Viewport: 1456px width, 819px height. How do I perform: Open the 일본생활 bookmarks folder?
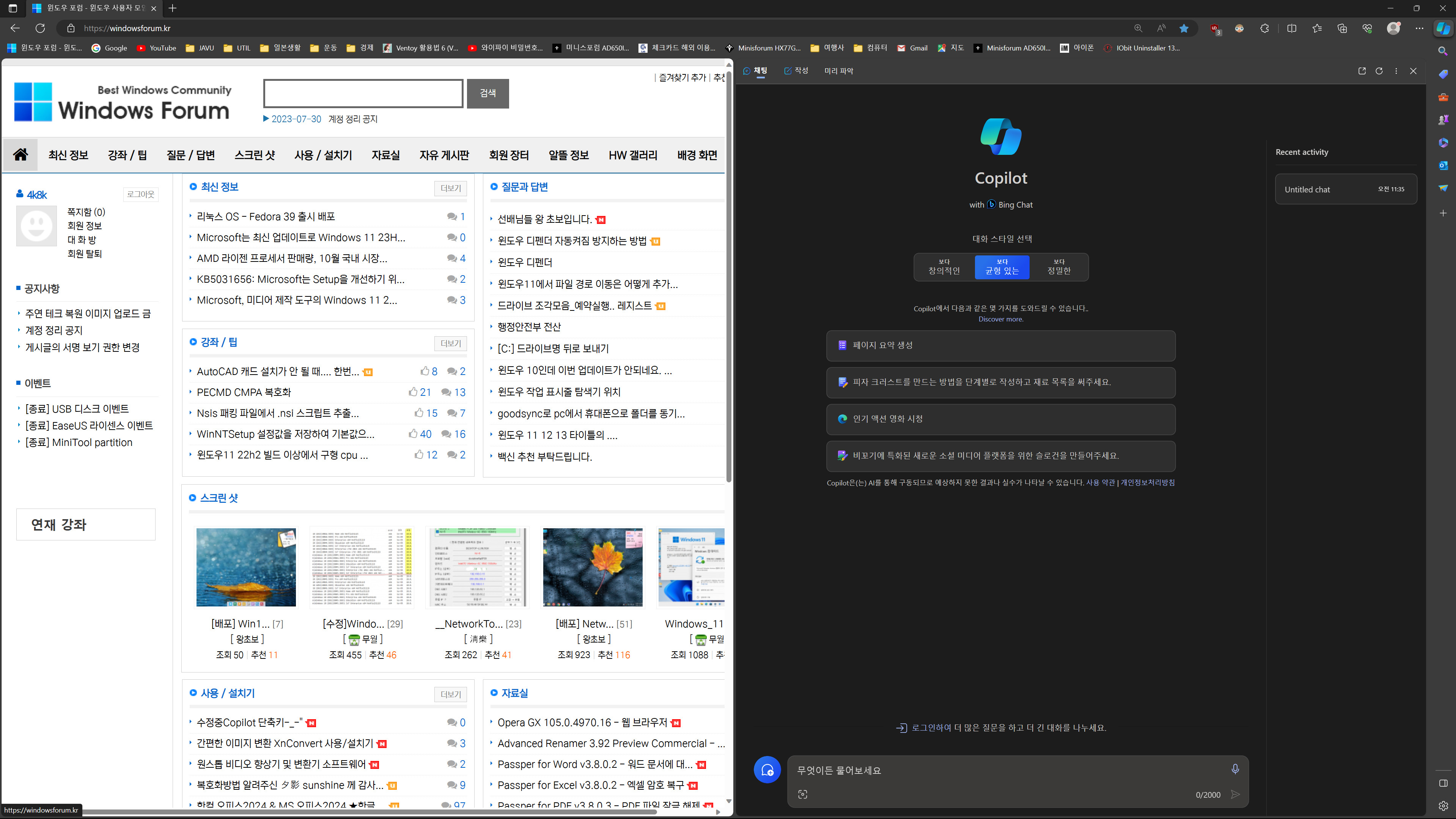tap(280, 48)
